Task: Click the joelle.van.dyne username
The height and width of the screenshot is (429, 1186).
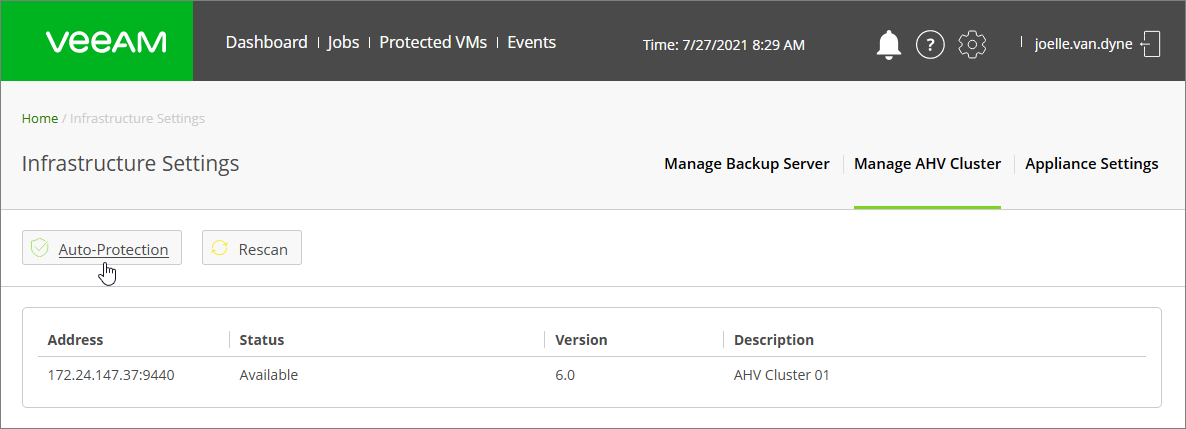Action: [x=1083, y=44]
